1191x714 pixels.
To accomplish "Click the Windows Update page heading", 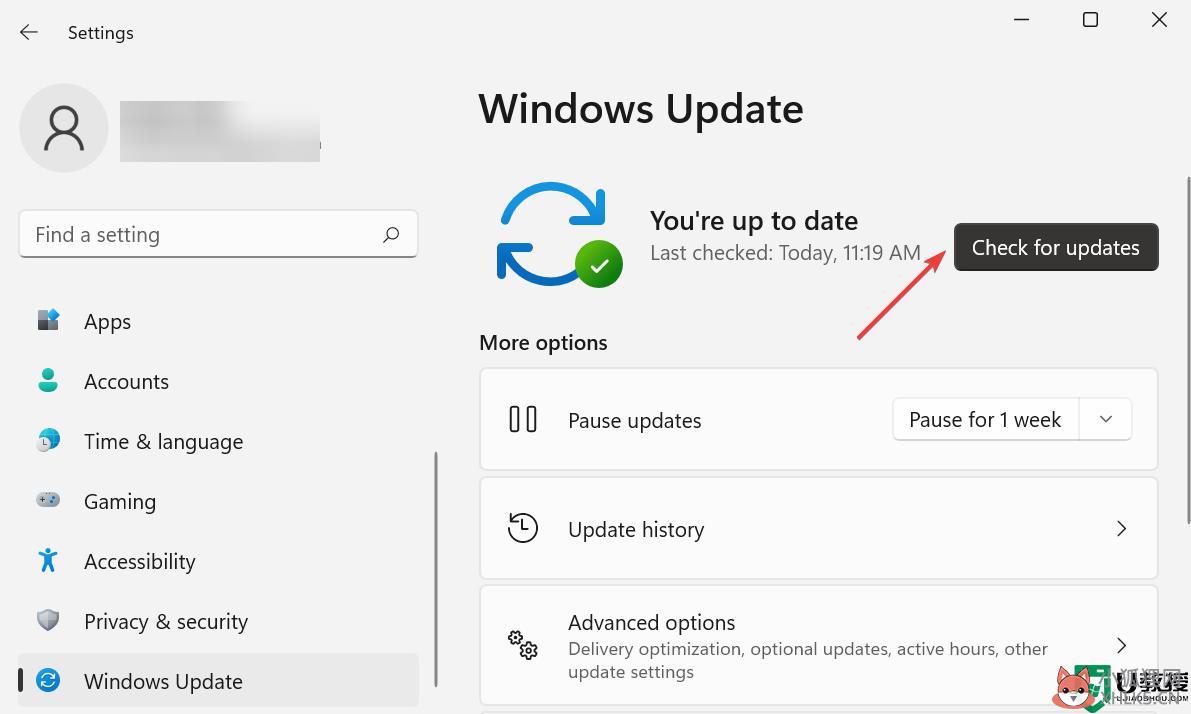I will [641, 110].
